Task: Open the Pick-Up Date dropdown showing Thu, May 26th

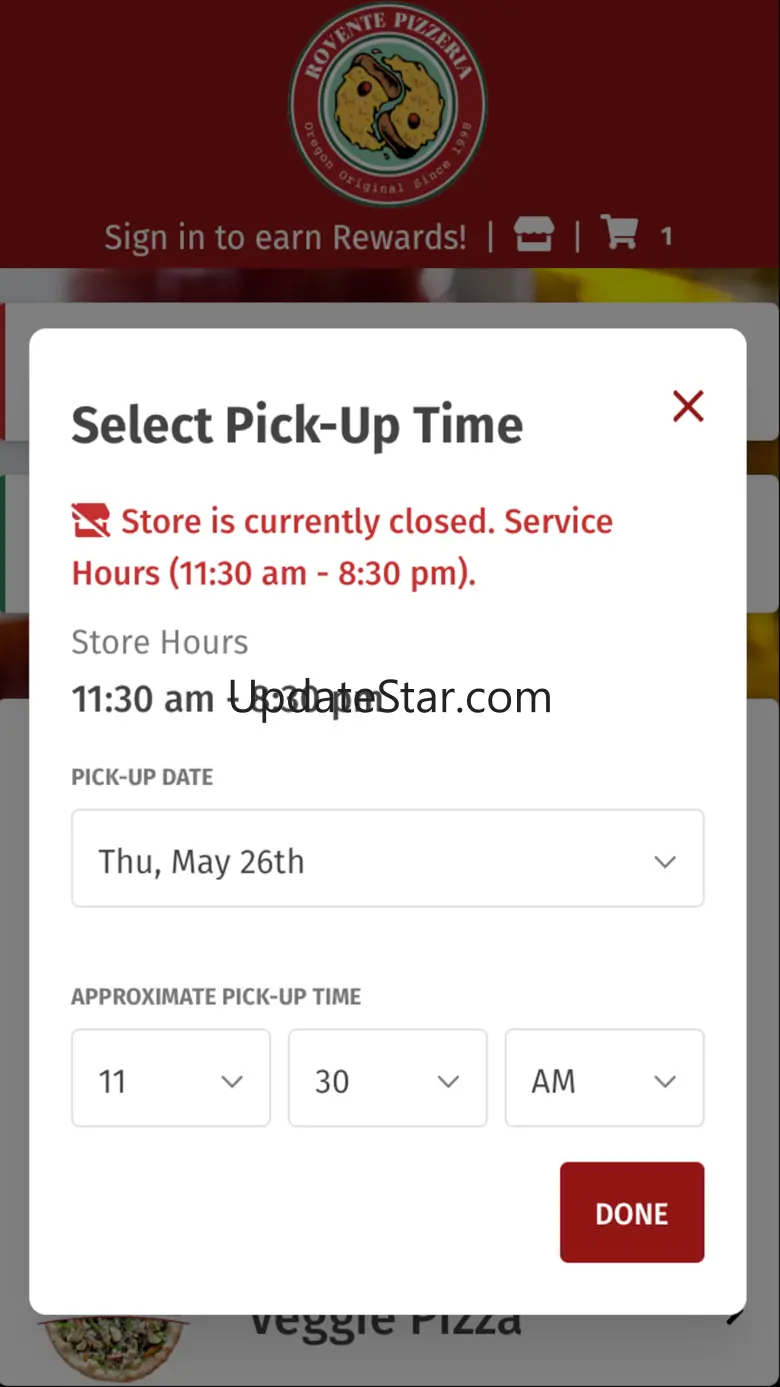Action: point(387,859)
